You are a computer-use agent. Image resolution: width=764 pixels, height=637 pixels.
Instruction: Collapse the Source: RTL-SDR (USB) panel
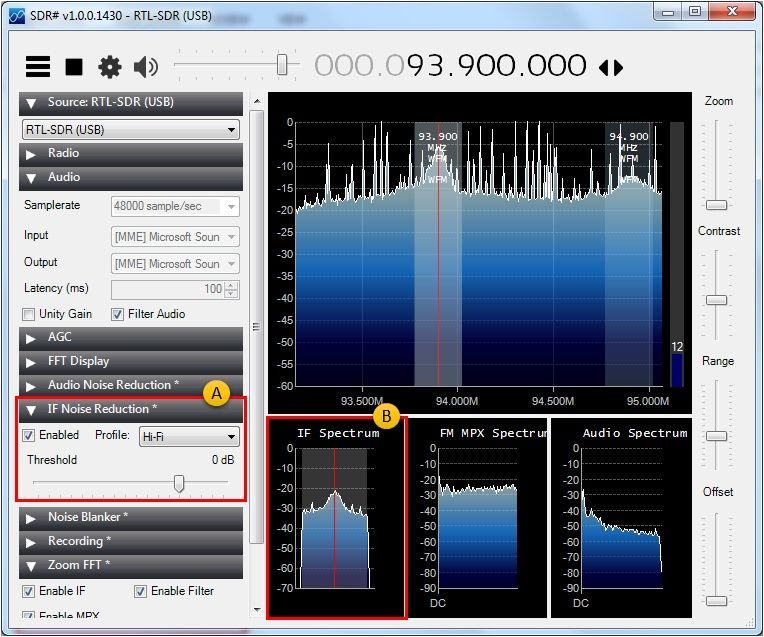point(131,103)
